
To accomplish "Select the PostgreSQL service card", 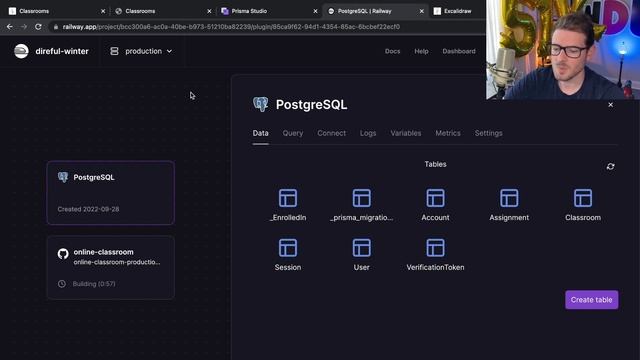I will tap(111, 193).
